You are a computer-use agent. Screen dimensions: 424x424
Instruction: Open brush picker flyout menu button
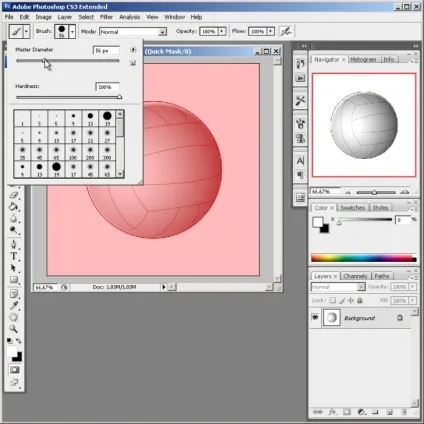pos(133,50)
